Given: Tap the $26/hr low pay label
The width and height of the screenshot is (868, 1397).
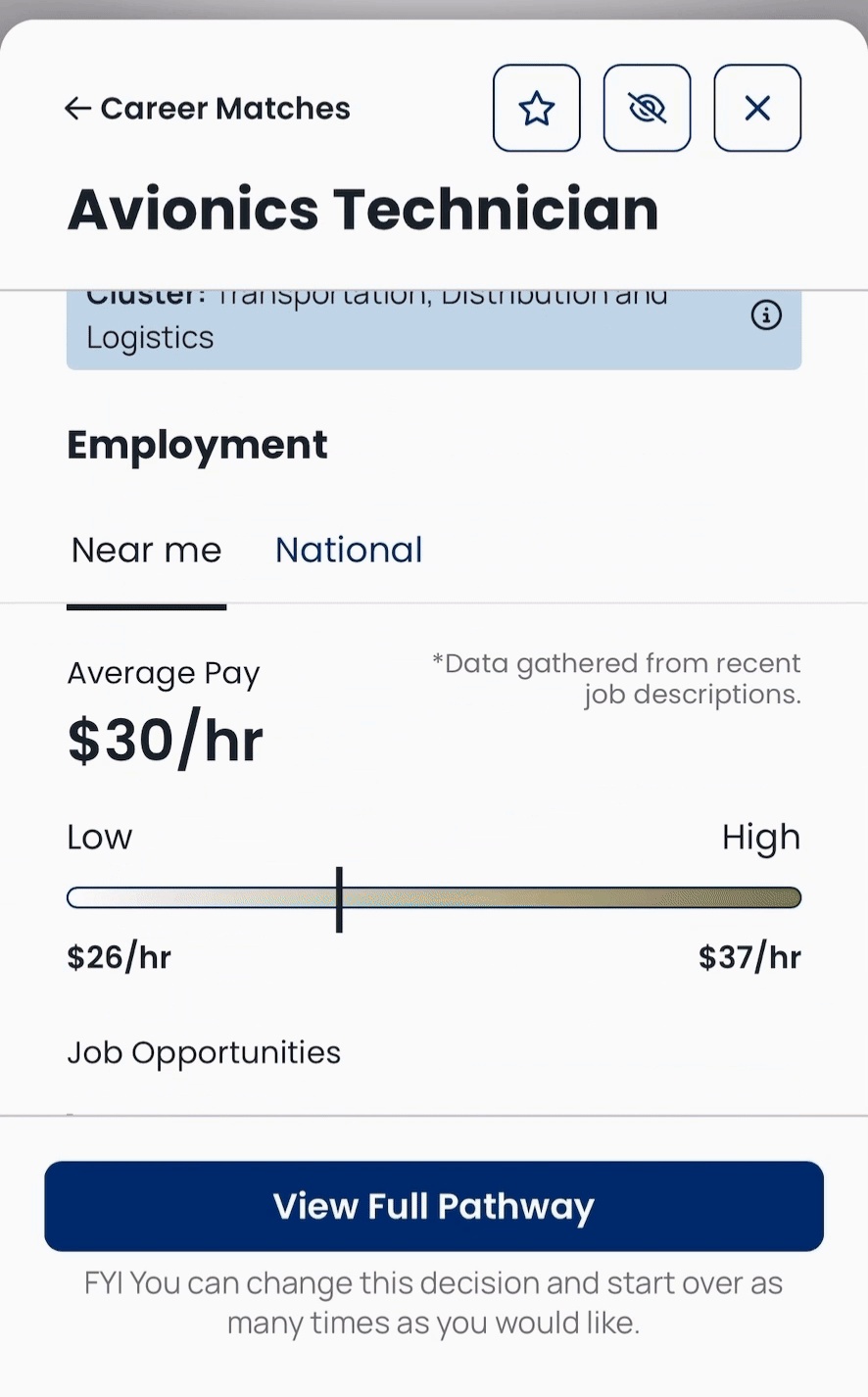Looking at the screenshot, I should [x=119, y=956].
